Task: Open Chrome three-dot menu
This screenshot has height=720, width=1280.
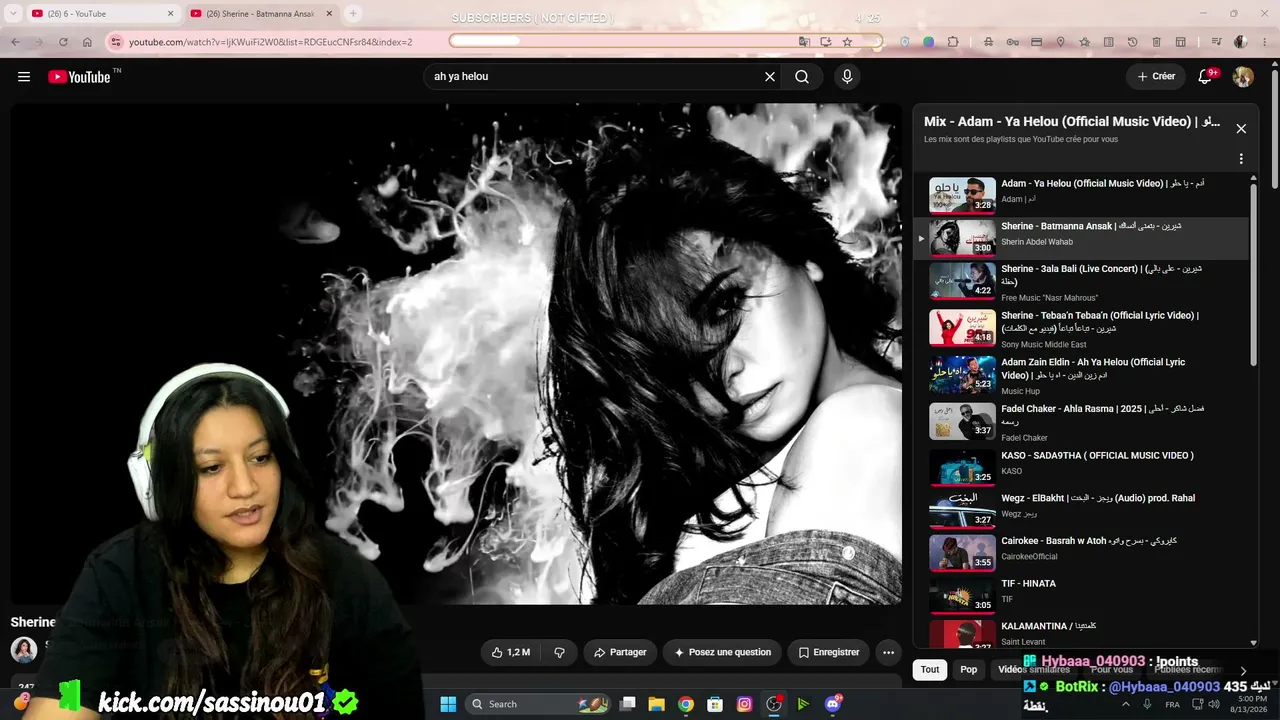Action: coord(1265,42)
